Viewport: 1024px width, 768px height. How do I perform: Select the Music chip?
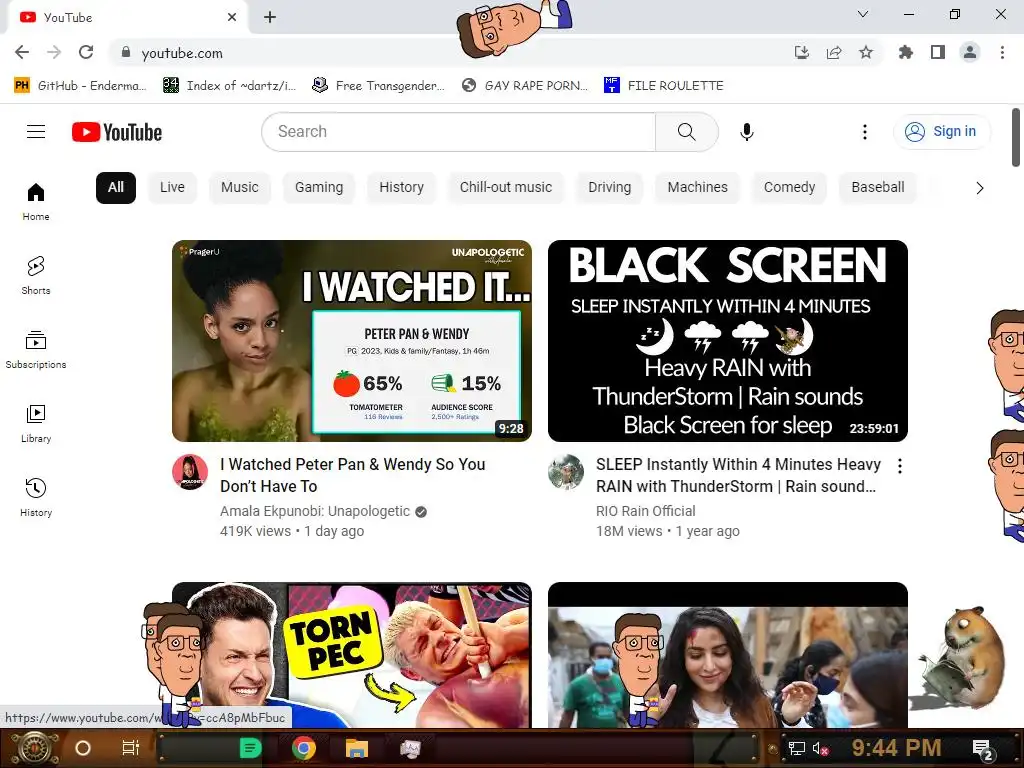pyautogui.click(x=240, y=187)
